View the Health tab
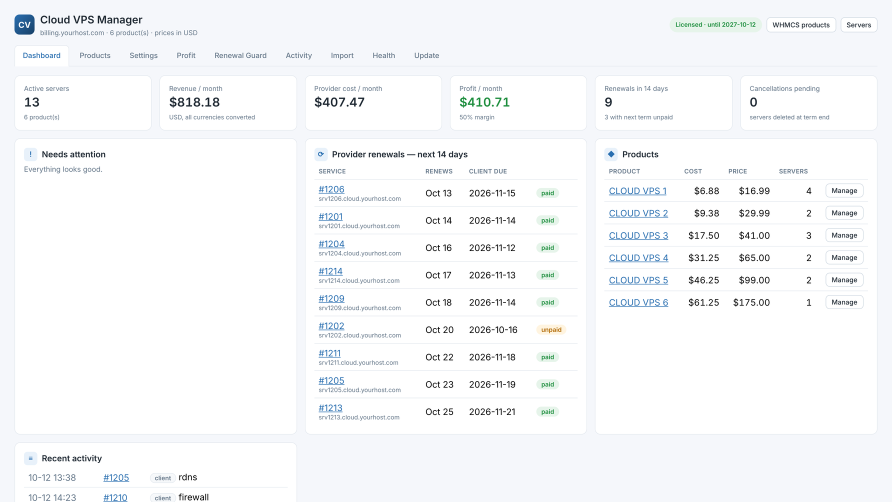 pyautogui.click(x=384, y=56)
